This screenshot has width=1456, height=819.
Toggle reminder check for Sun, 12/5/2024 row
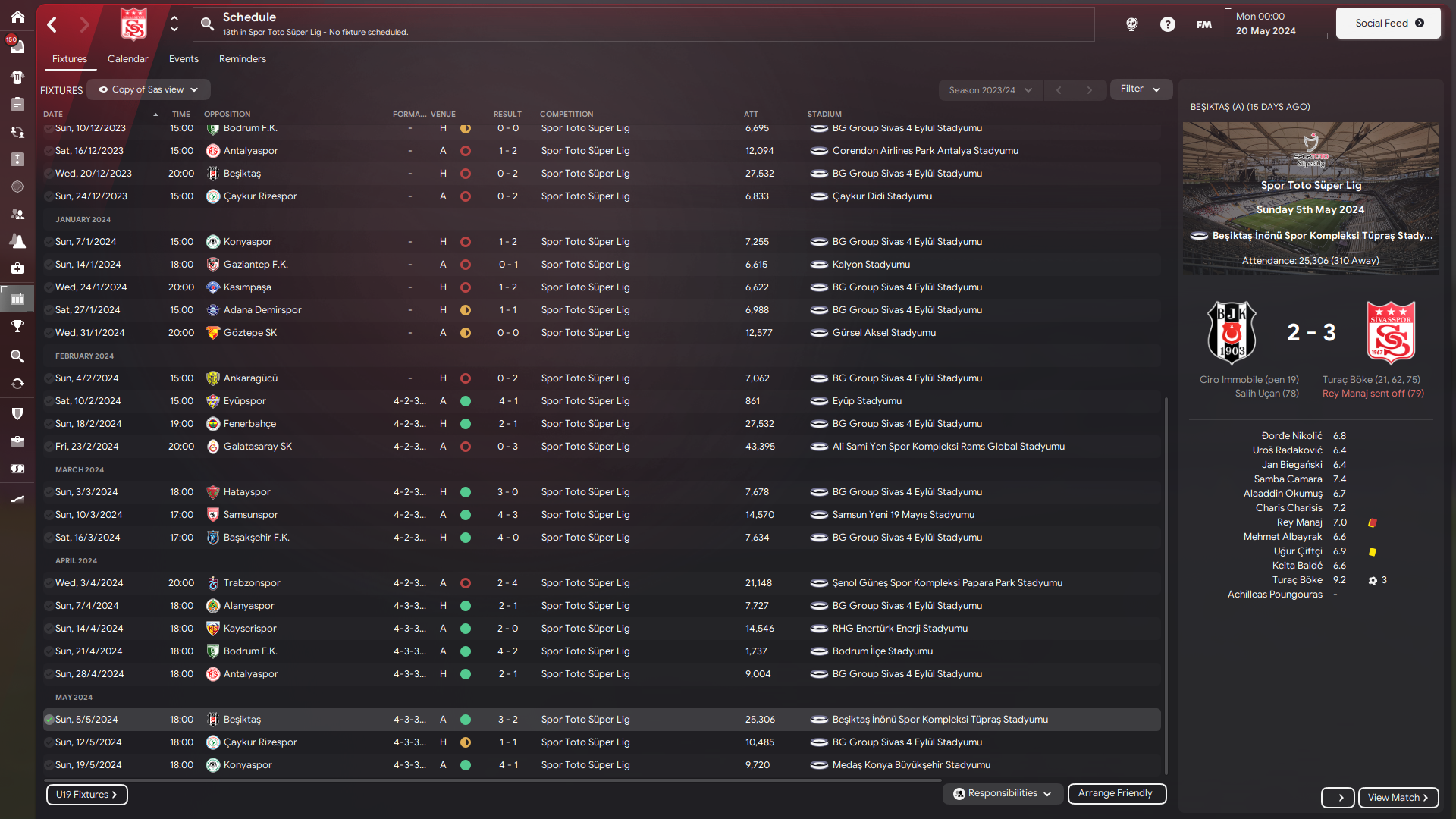tap(49, 742)
